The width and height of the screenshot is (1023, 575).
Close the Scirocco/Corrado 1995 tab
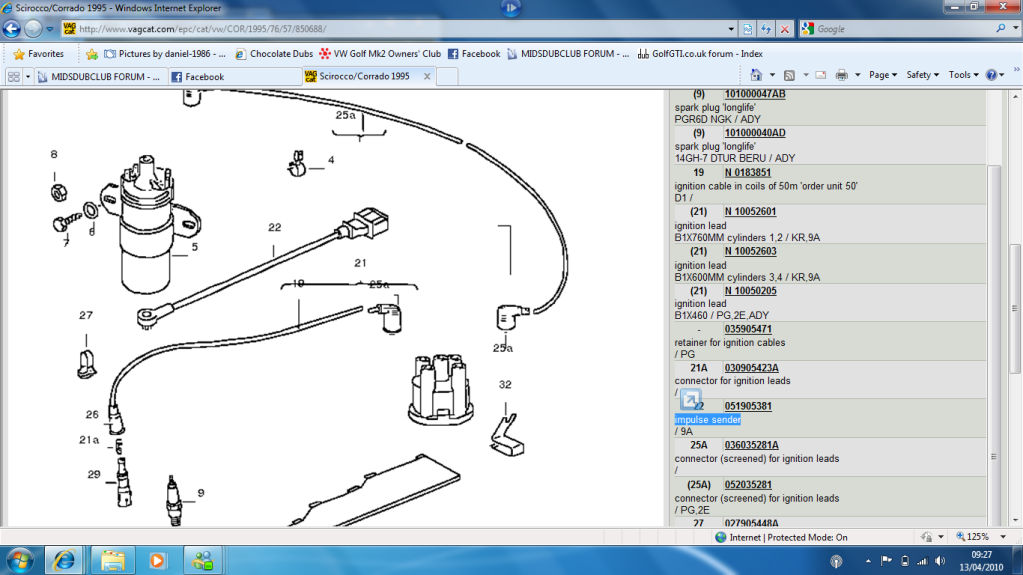point(427,76)
